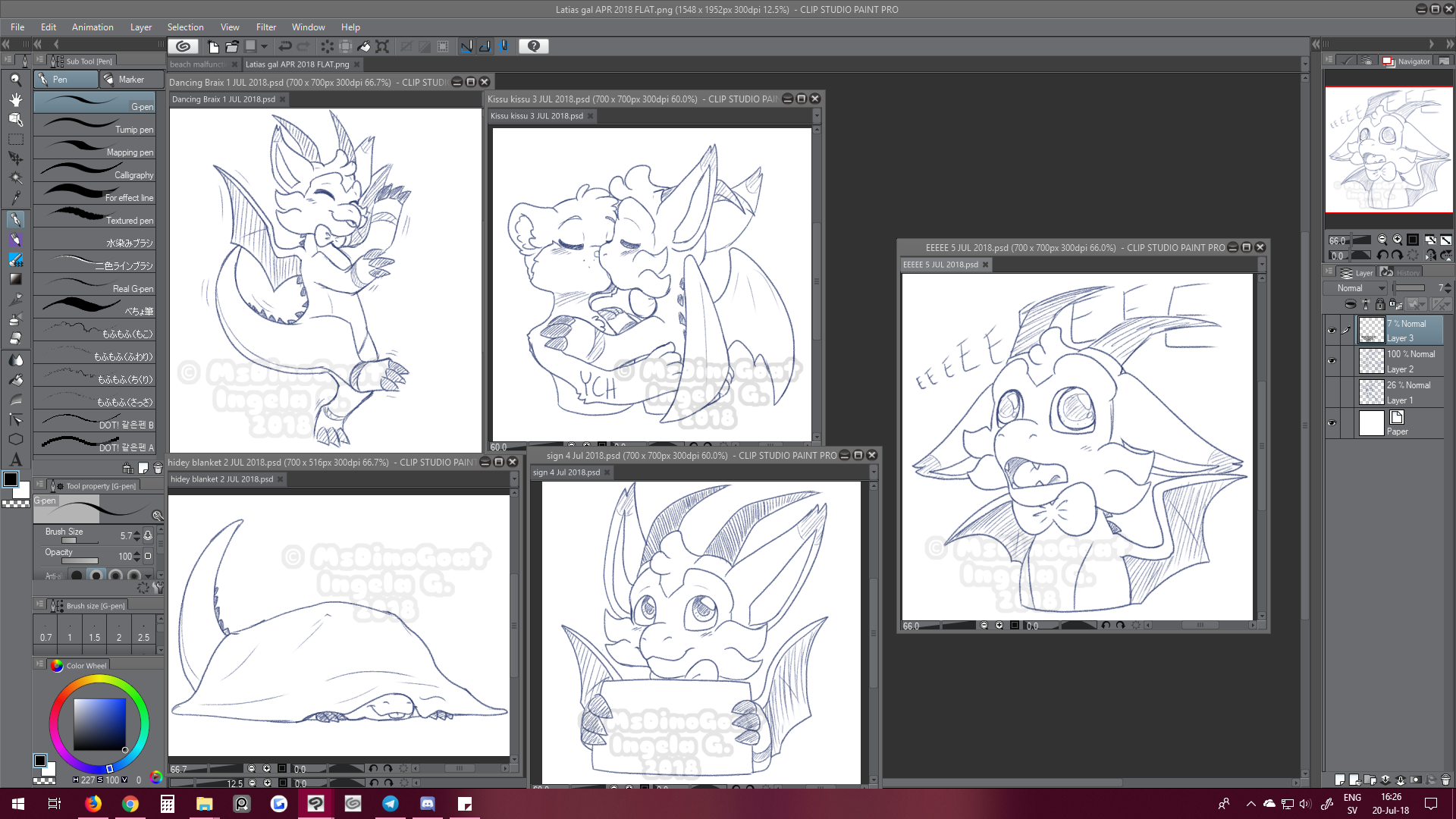Open the help question mark icon
Screen dimensions: 1456x819
534,46
